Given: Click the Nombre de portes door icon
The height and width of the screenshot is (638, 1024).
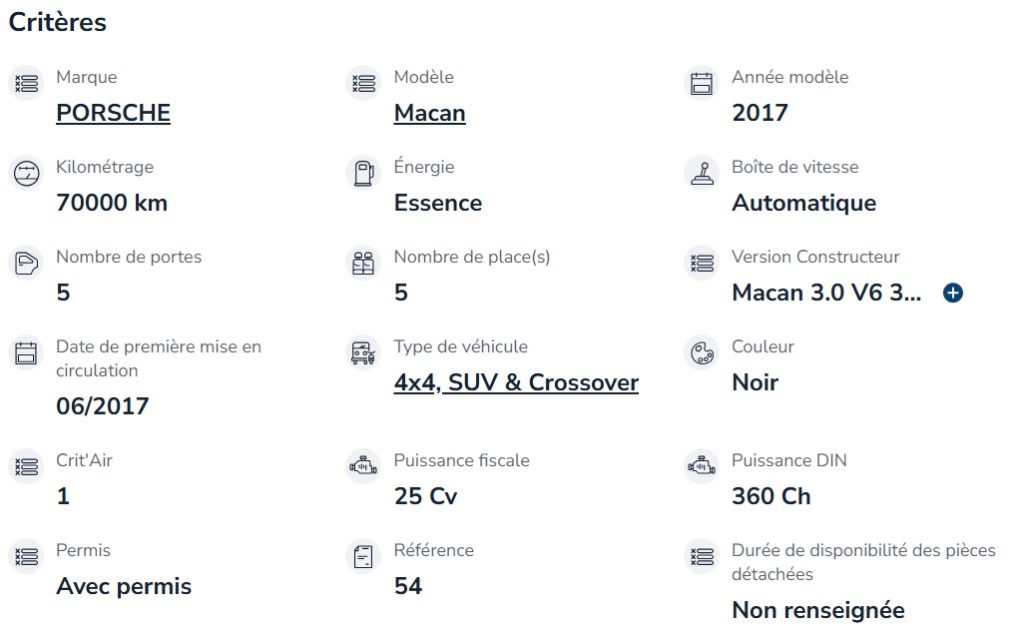Looking at the screenshot, I should [x=27, y=263].
